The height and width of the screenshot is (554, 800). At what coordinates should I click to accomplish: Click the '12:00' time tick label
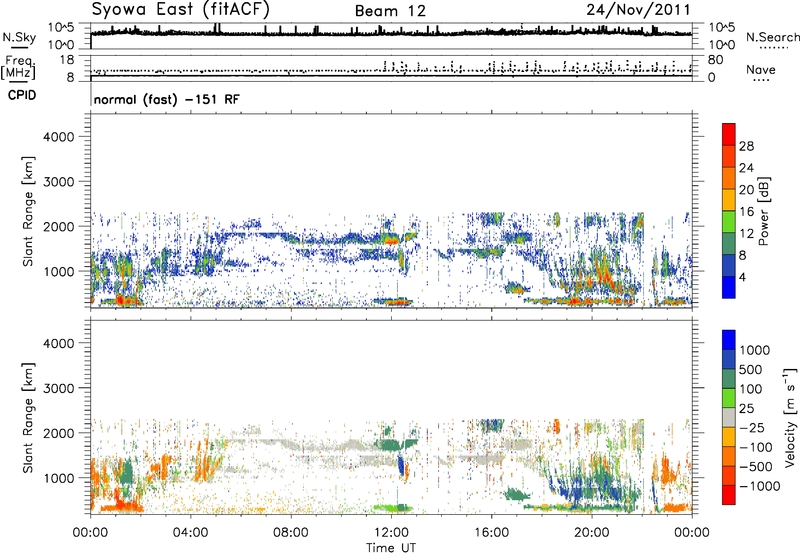(391, 533)
